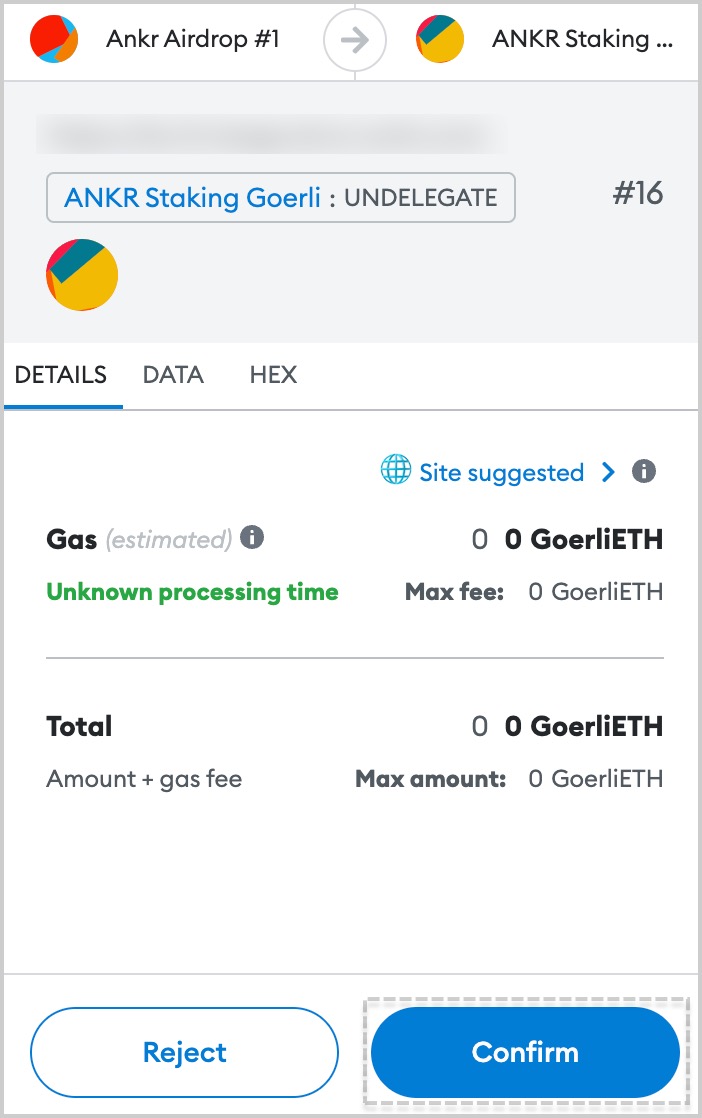
Task: Switch to the DATA tab
Action: pyautogui.click(x=173, y=374)
